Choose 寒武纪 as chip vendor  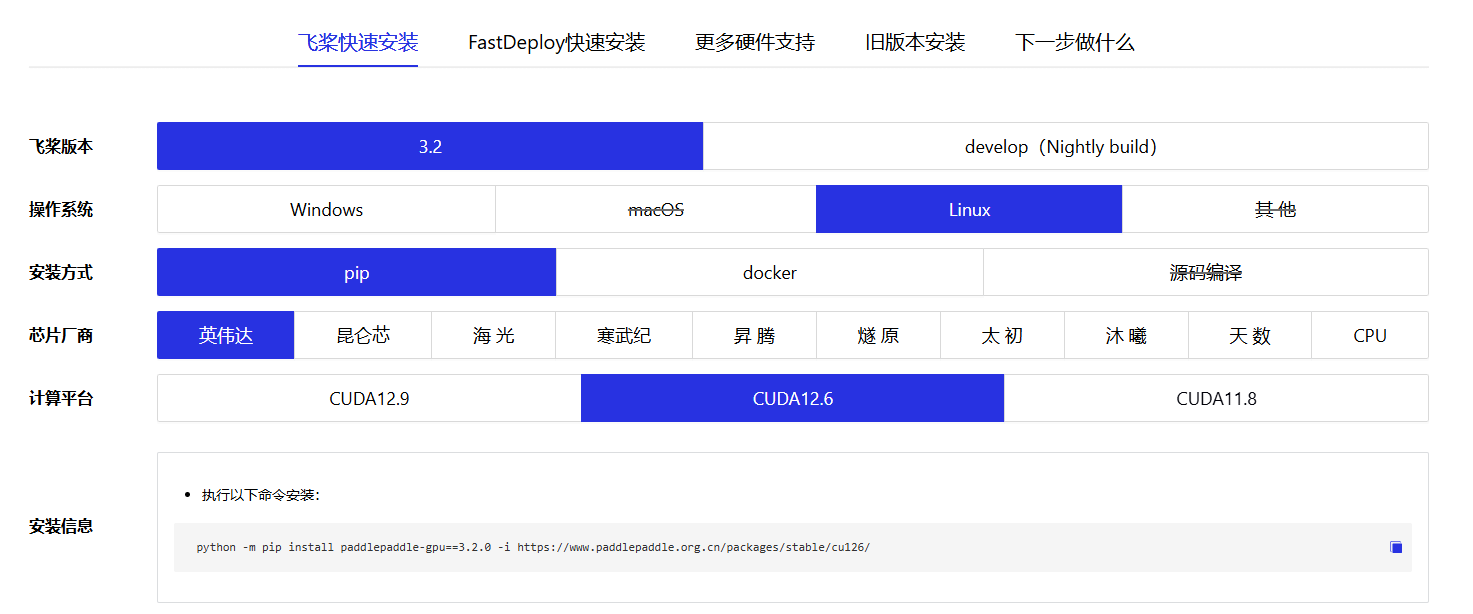point(624,335)
